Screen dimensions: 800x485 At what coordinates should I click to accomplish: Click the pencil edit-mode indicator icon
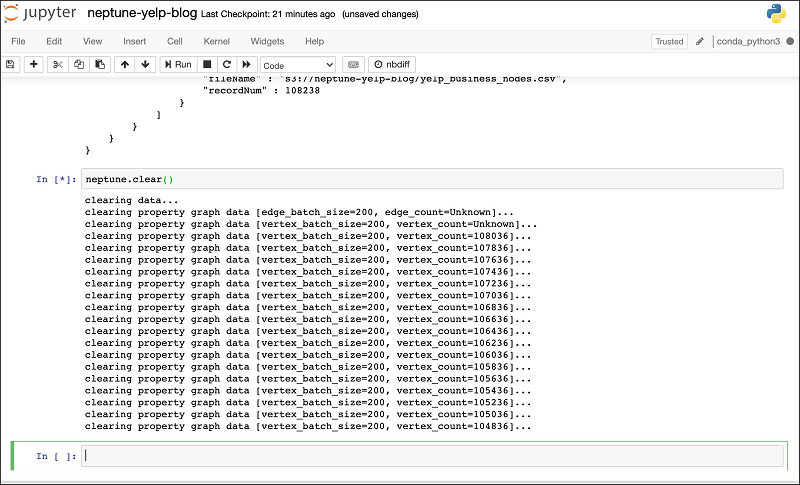(x=700, y=41)
